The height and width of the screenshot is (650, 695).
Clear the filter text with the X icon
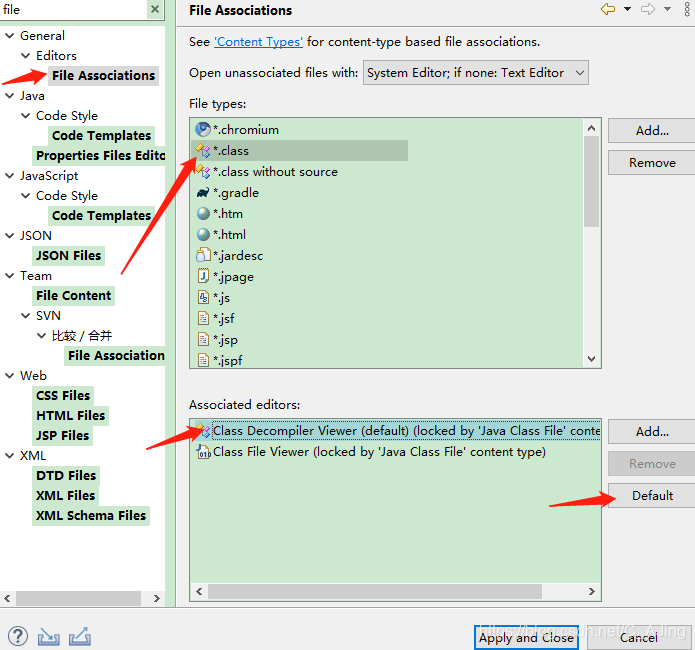tap(155, 9)
